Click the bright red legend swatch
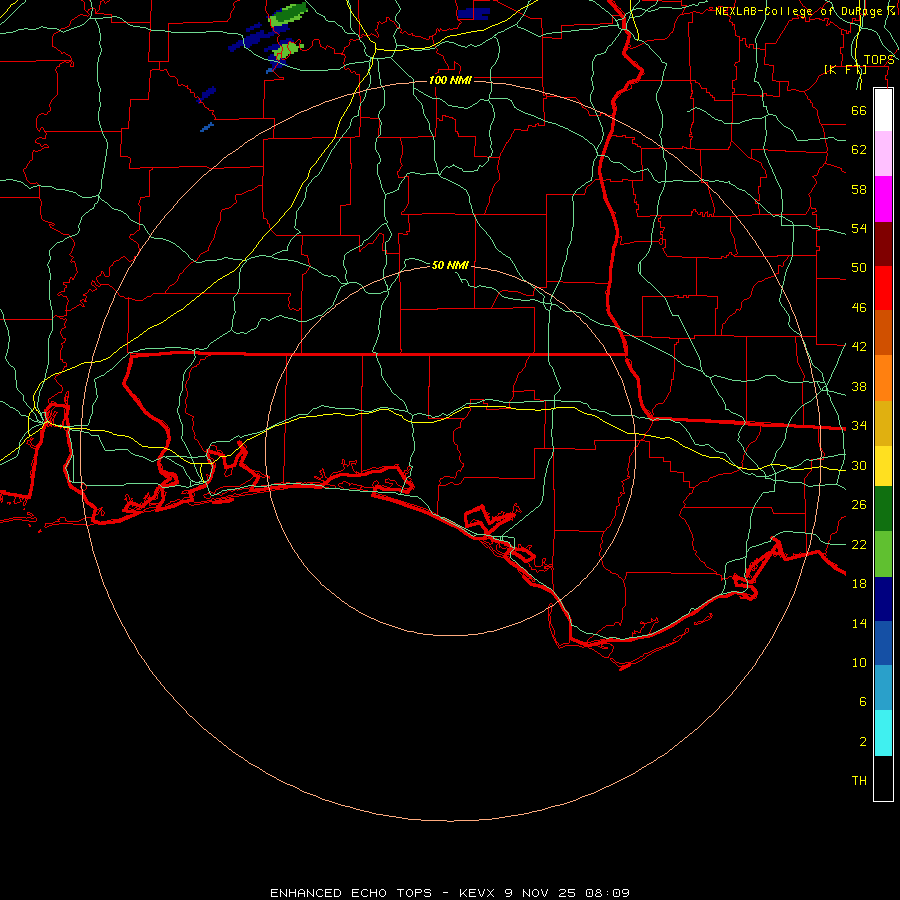 coord(883,288)
